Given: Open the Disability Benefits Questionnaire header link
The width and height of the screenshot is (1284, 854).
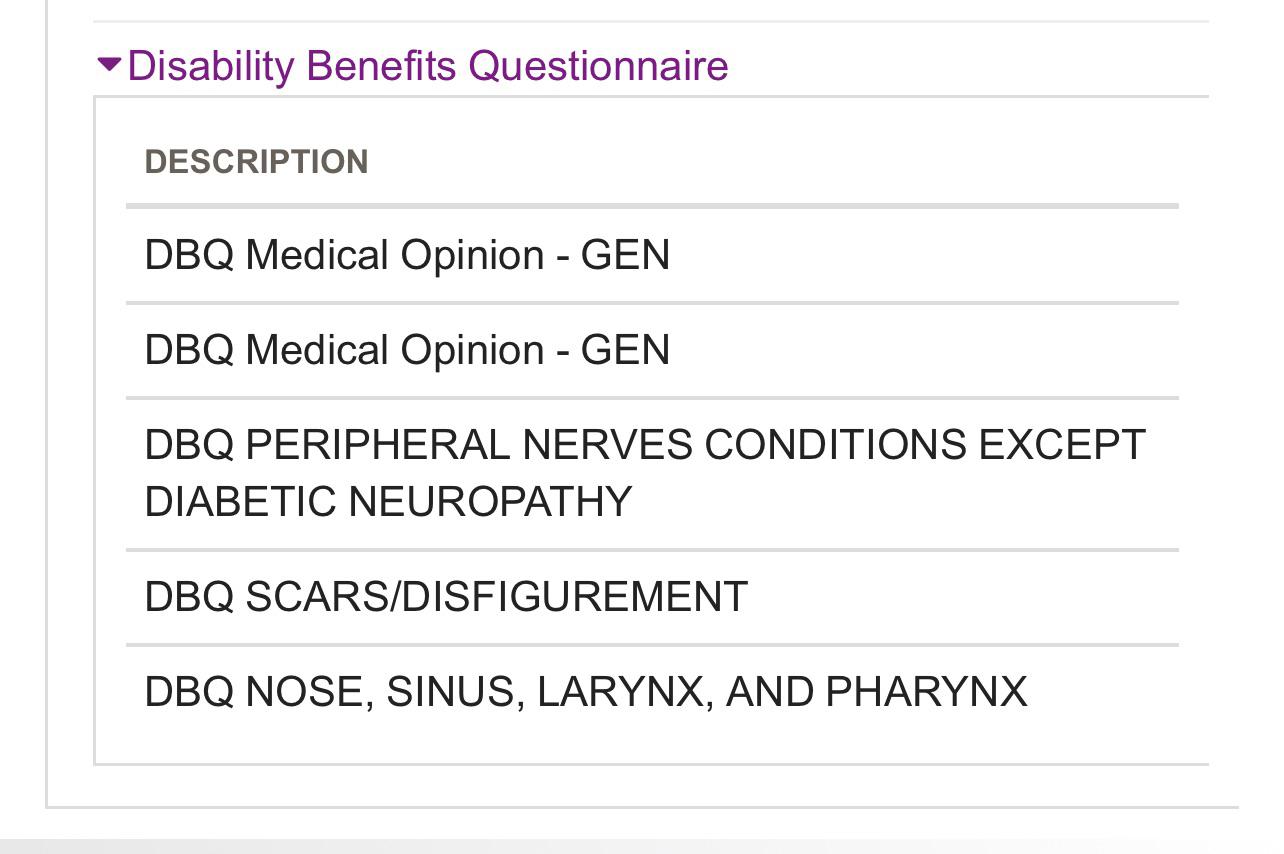Looking at the screenshot, I should (428, 66).
